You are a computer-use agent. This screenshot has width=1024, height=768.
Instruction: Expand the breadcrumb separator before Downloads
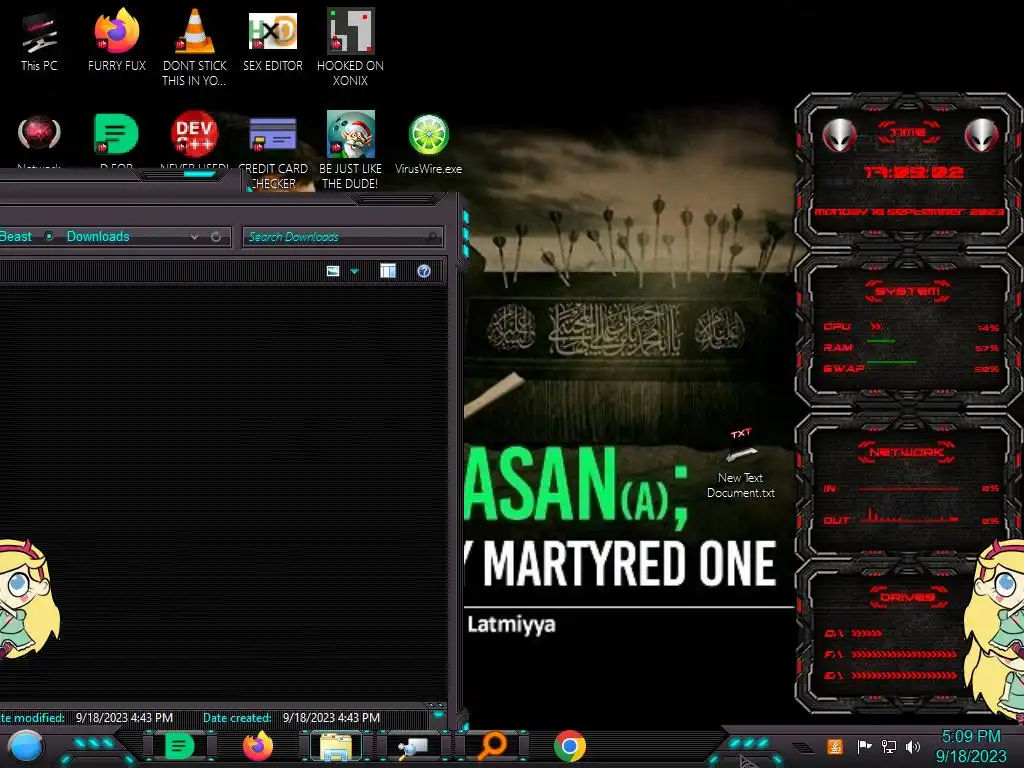(49, 236)
